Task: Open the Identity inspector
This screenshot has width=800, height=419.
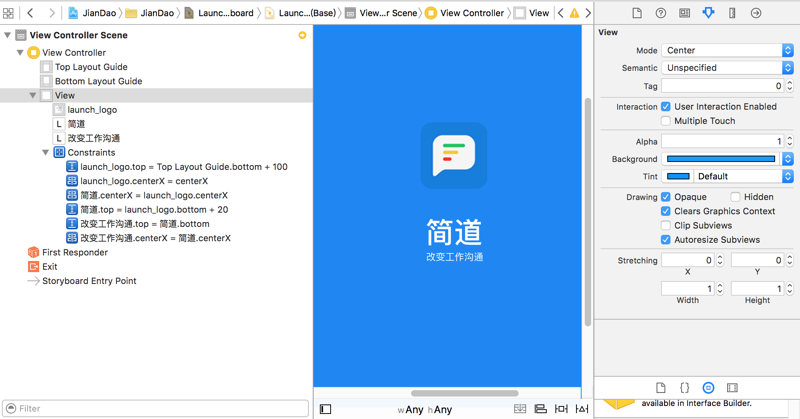Action: 685,13
